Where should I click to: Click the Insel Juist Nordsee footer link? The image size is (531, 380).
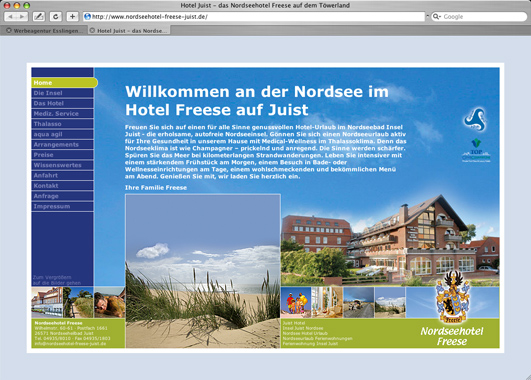pyautogui.click(x=303, y=328)
